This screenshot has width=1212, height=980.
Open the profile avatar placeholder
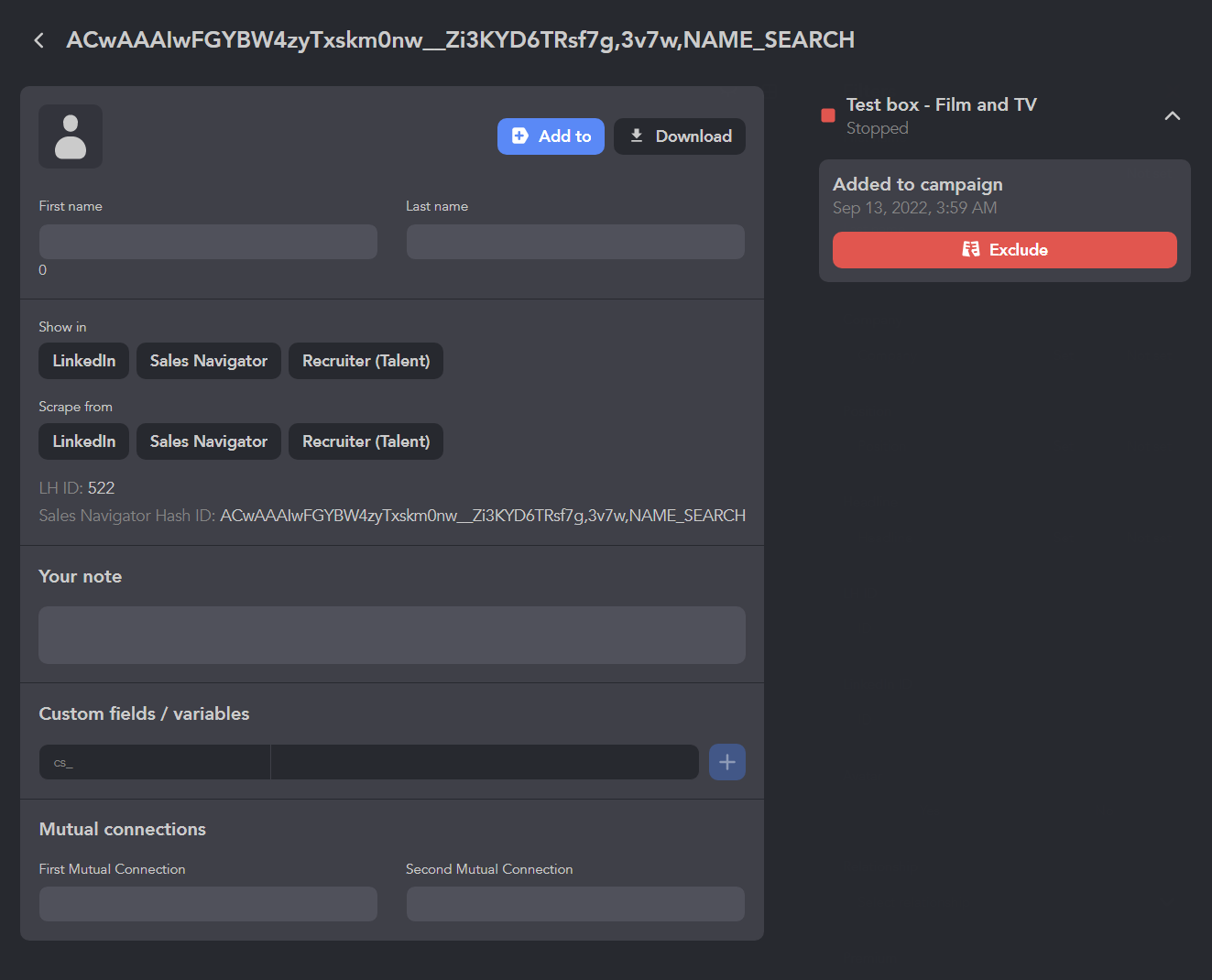click(x=71, y=136)
